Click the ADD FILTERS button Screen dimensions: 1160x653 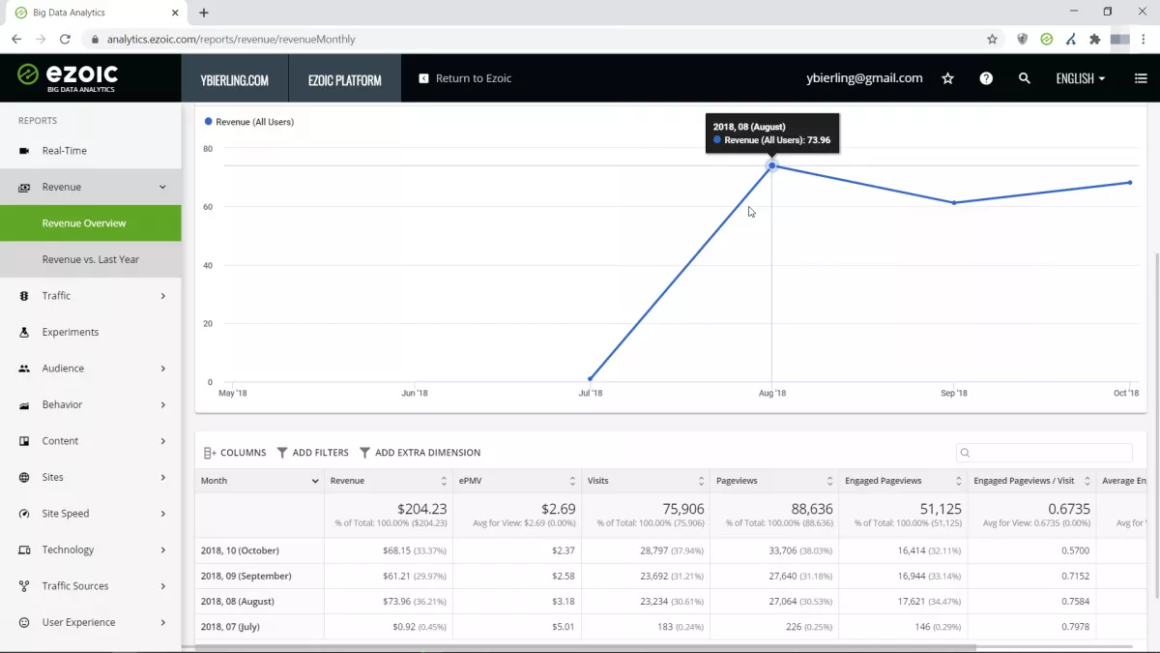tap(313, 453)
